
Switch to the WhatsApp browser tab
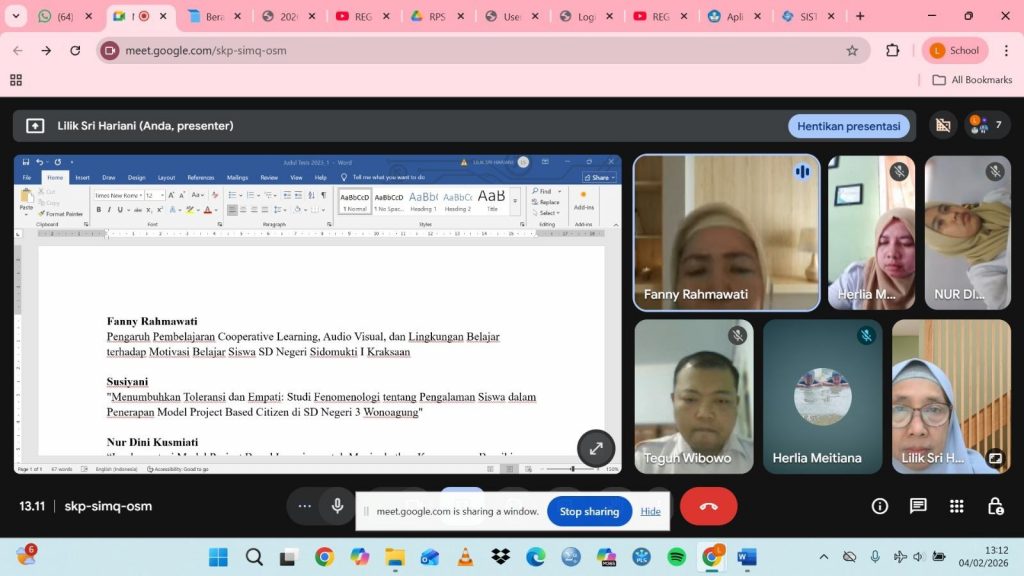[x=58, y=17]
